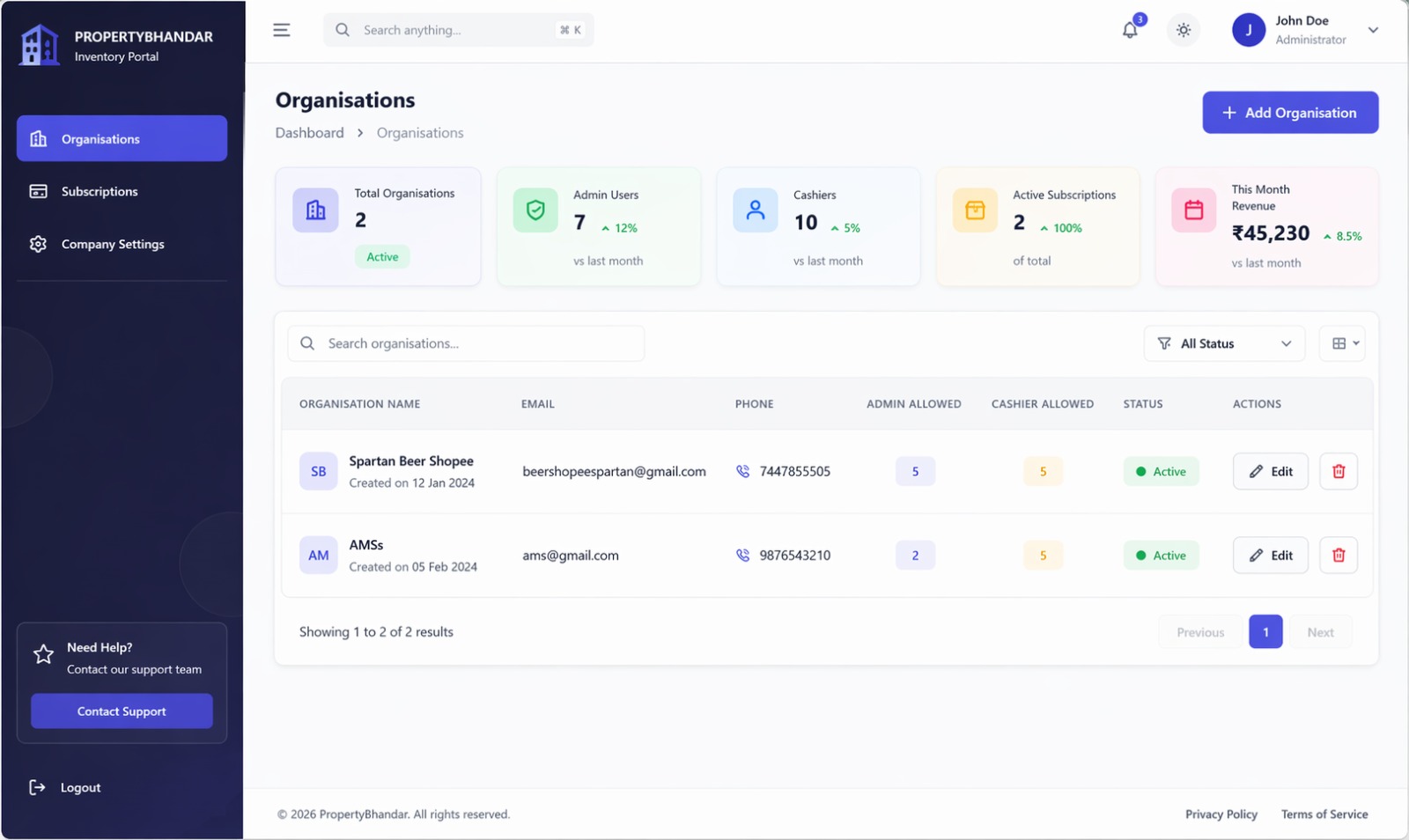Open the notifications bell

click(x=1130, y=30)
